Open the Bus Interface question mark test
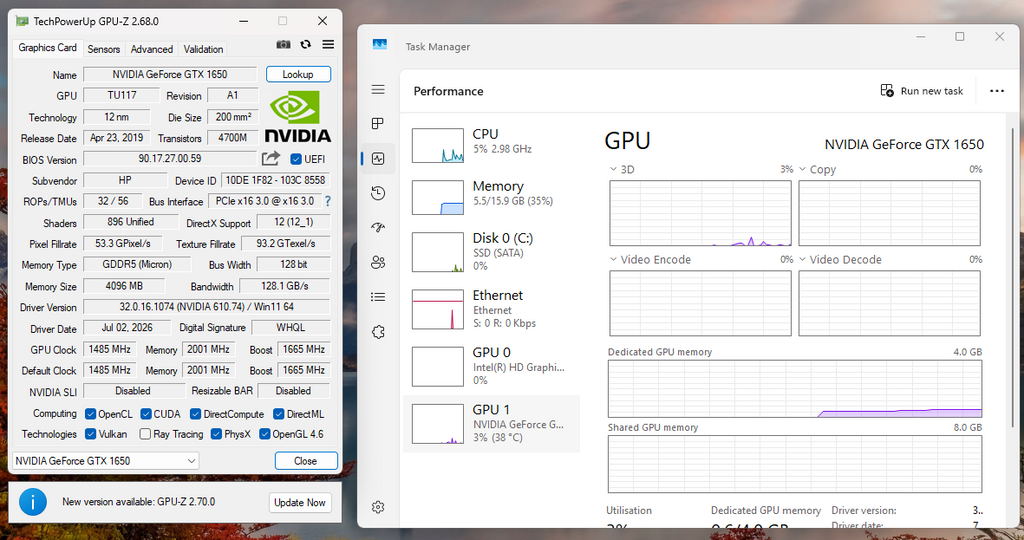The height and width of the screenshot is (540, 1024). point(328,201)
